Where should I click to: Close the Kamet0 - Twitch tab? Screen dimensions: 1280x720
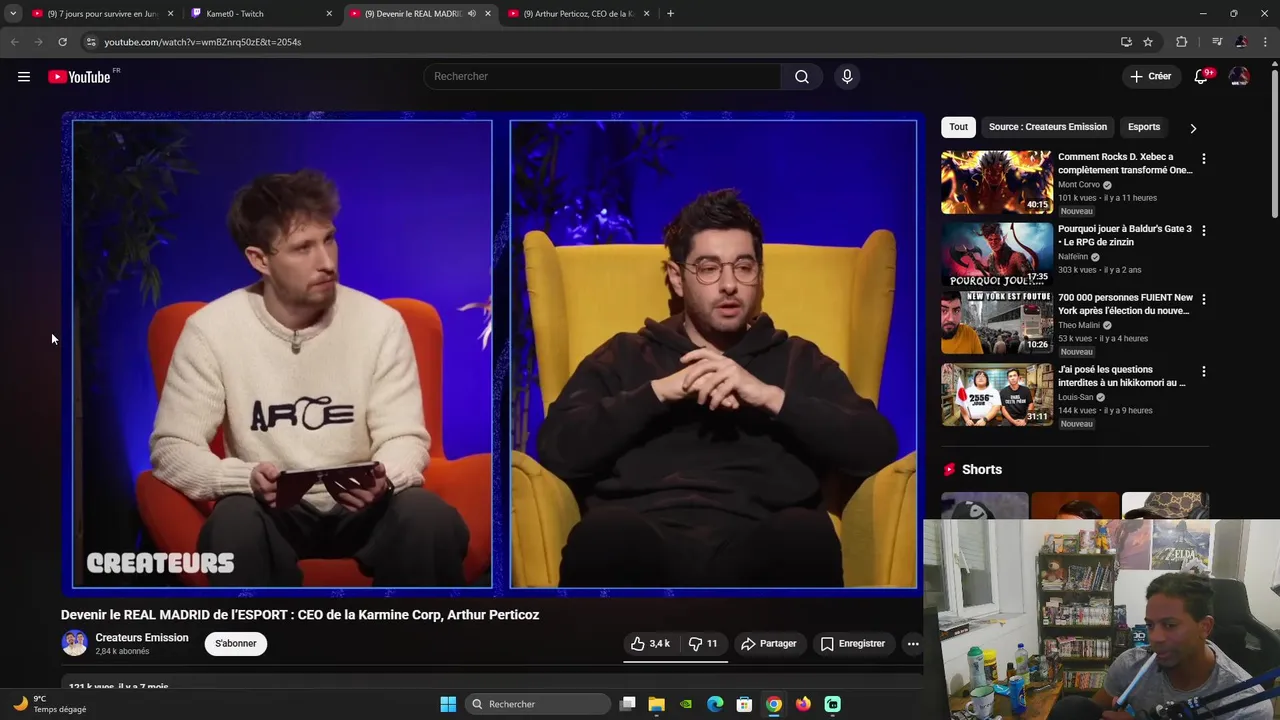click(x=329, y=14)
